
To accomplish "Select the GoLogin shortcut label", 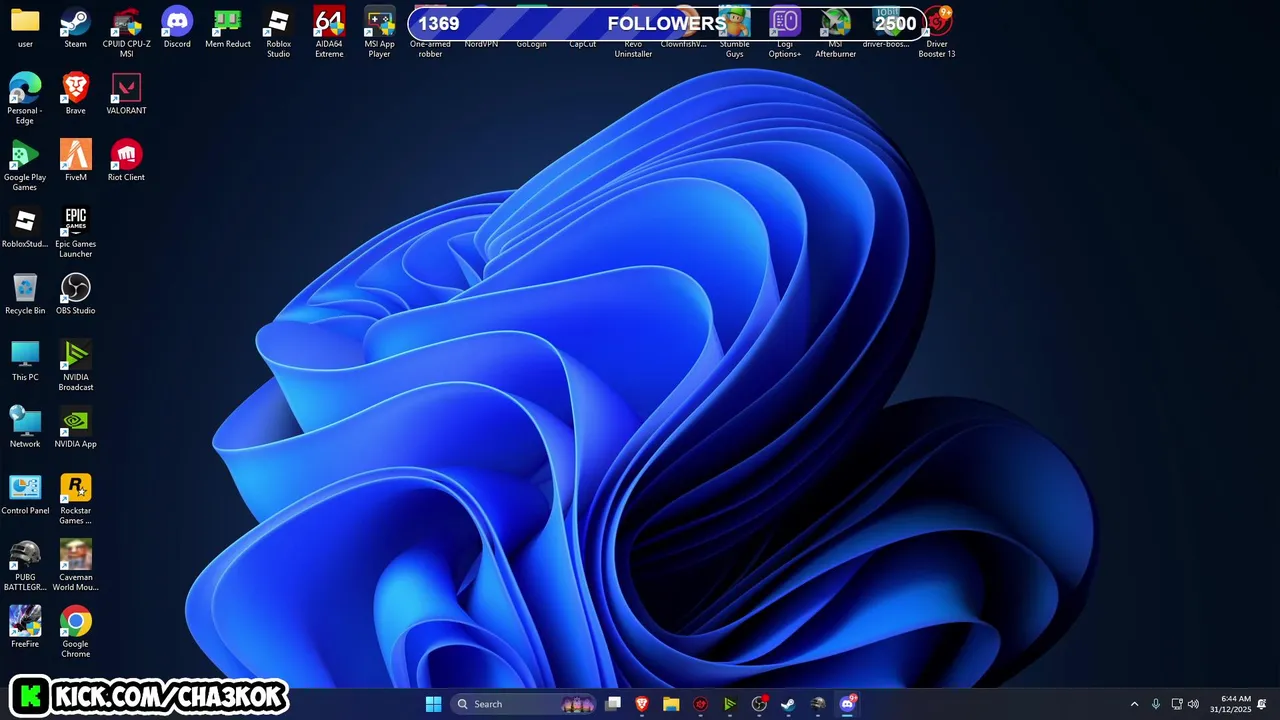I will tap(531, 44).
